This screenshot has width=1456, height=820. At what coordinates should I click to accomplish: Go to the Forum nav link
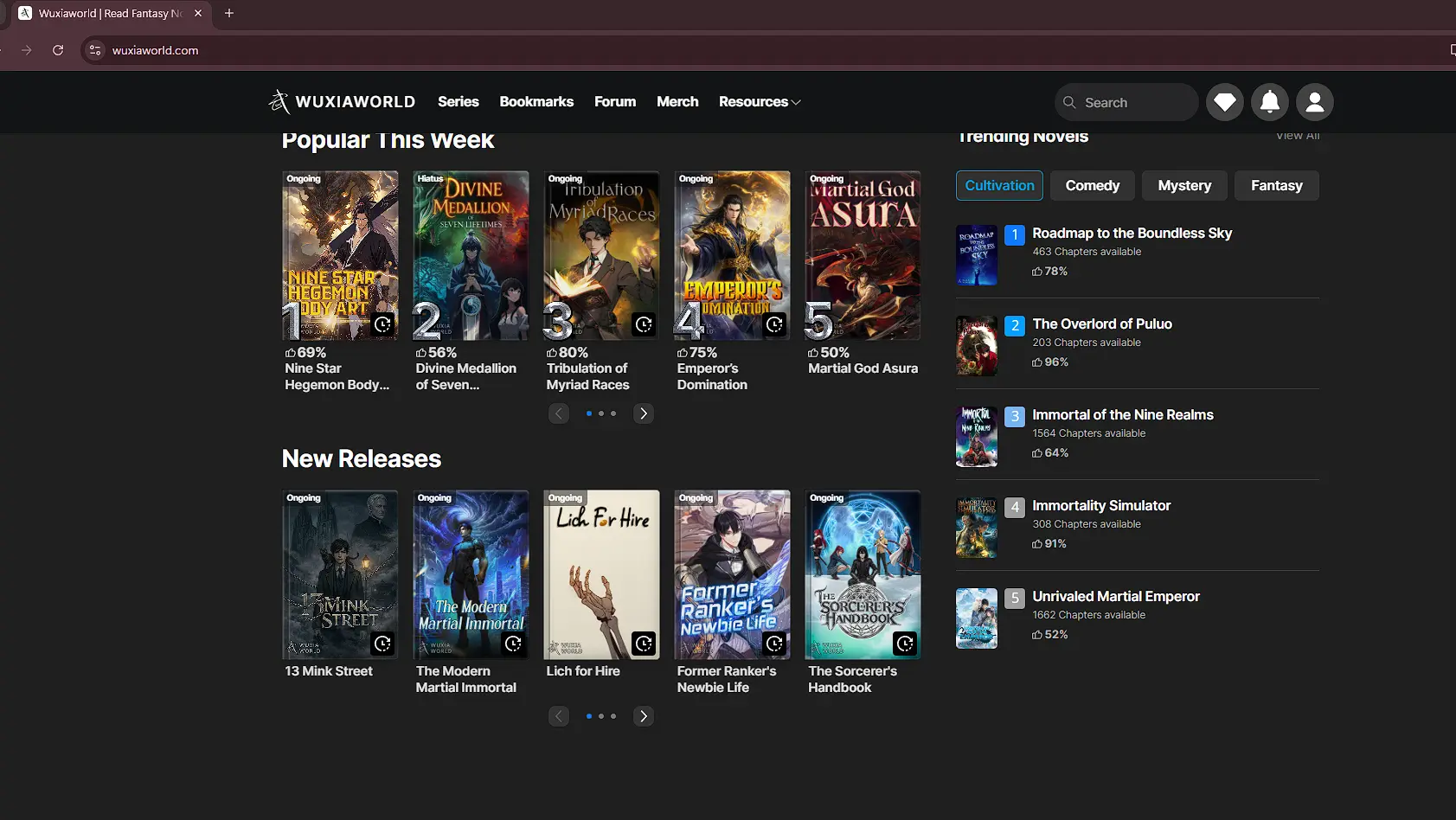[615, 102]
